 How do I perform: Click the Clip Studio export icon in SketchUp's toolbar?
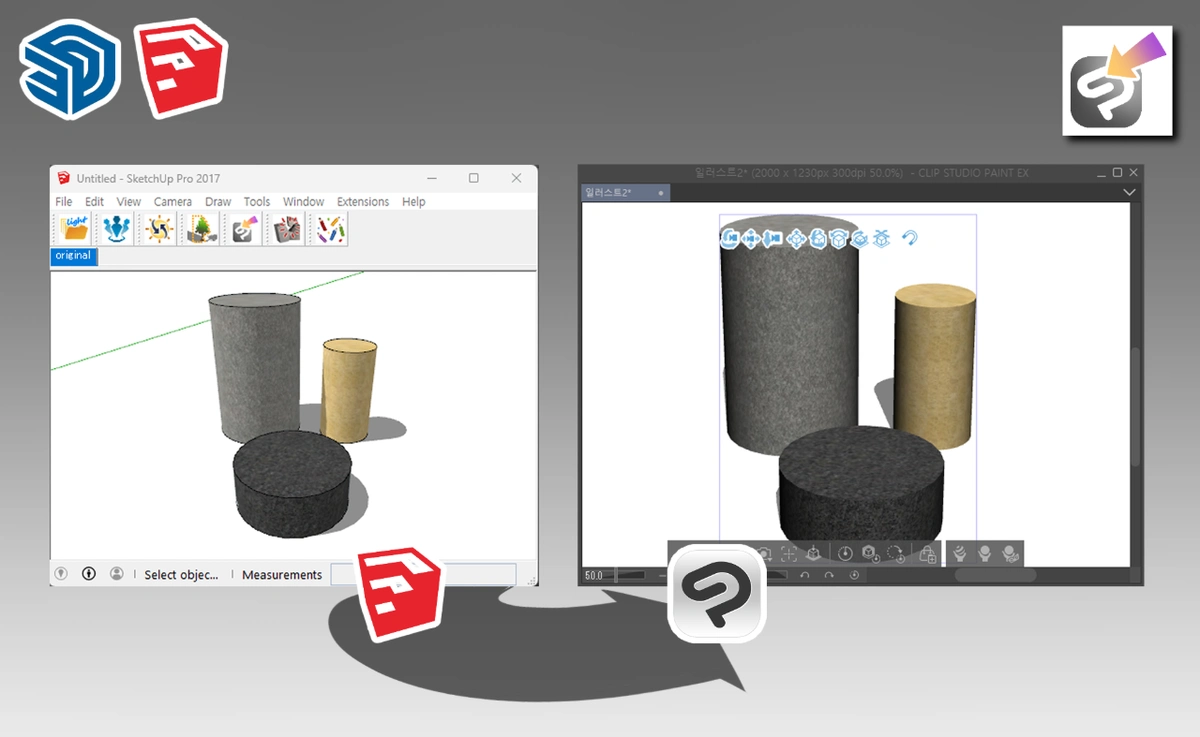coord(247,228)
